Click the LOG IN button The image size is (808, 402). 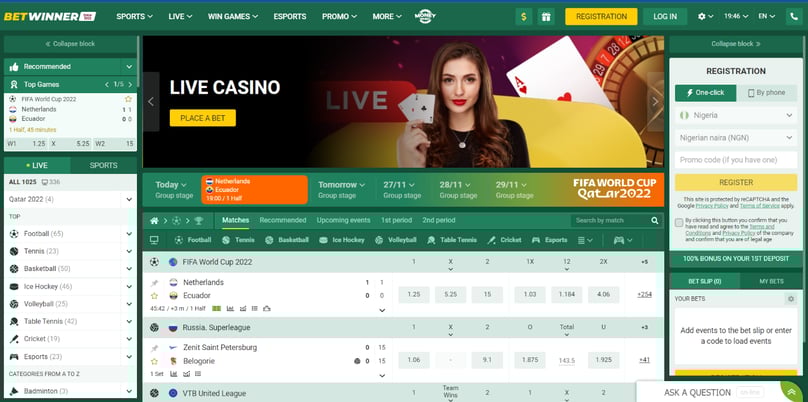(665, 16)
